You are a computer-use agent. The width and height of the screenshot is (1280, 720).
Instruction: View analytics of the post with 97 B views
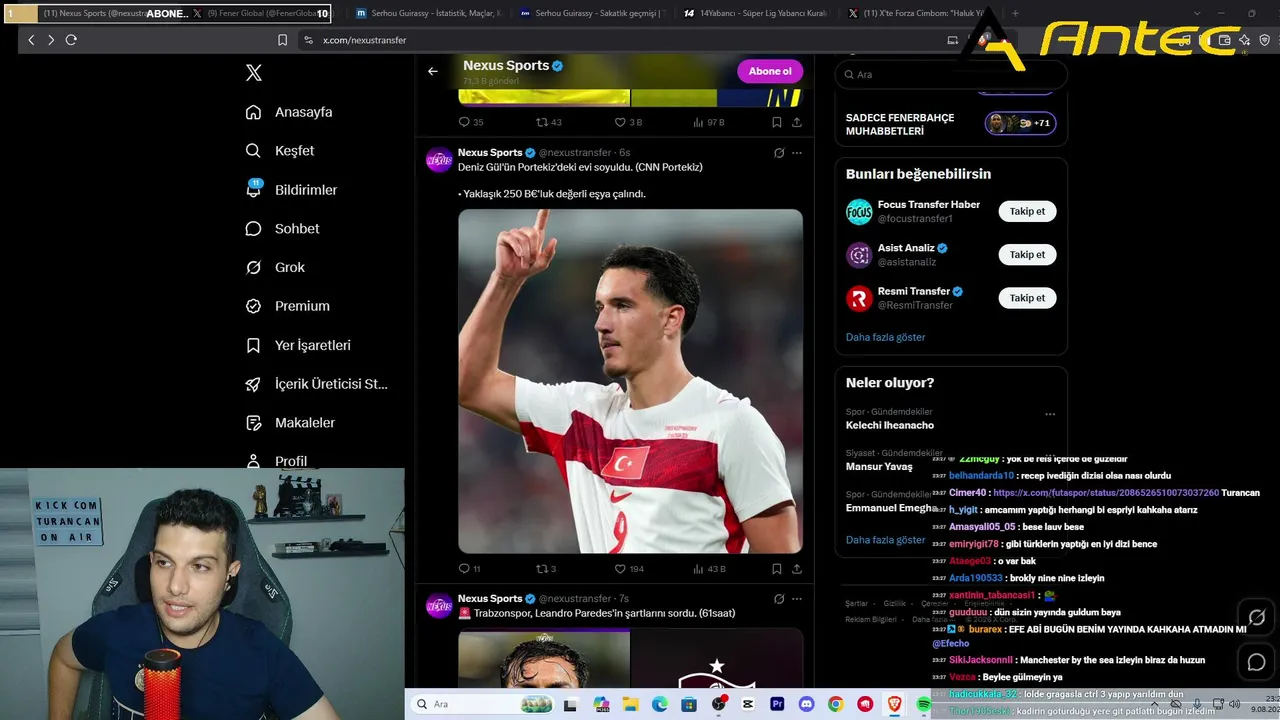[708, 122]
